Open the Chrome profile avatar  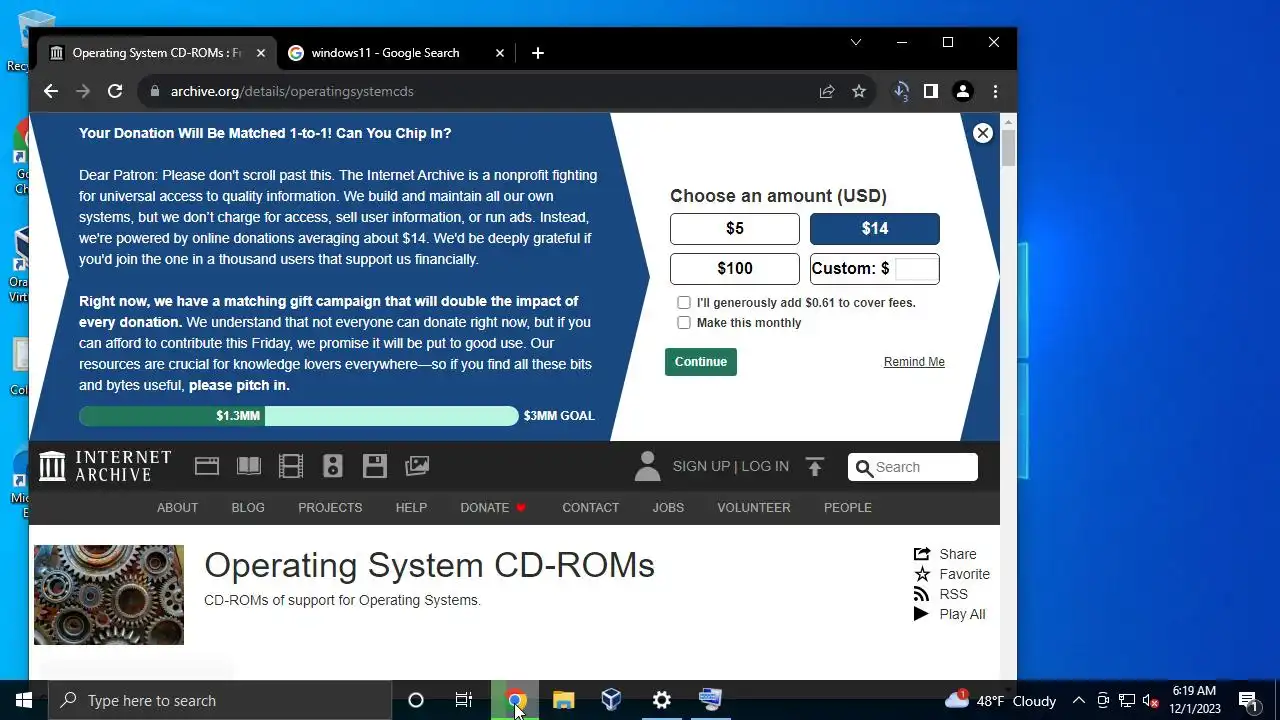pos(963,91)
